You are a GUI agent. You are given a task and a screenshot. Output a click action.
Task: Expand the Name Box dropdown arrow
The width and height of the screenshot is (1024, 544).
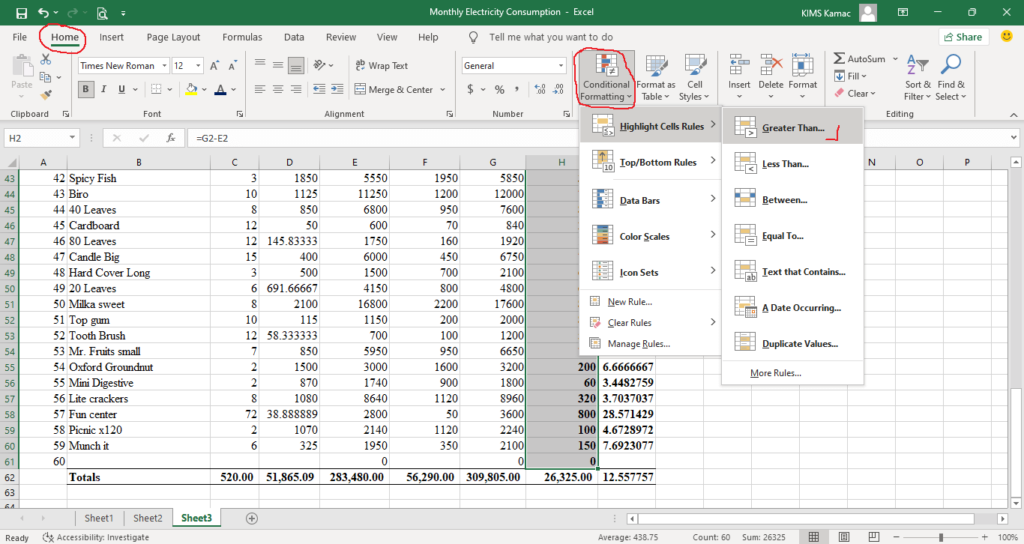(72, 138)
